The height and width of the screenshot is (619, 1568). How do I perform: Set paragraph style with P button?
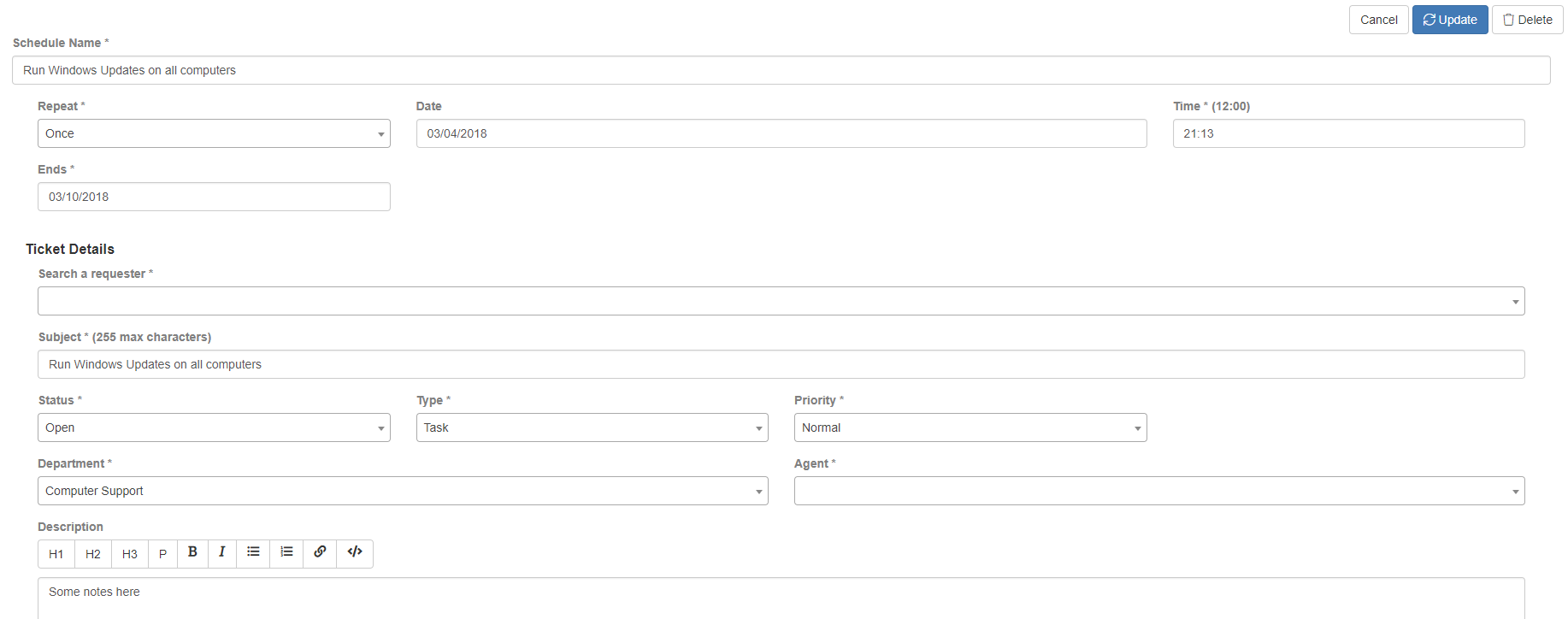[x=162, y=554]
